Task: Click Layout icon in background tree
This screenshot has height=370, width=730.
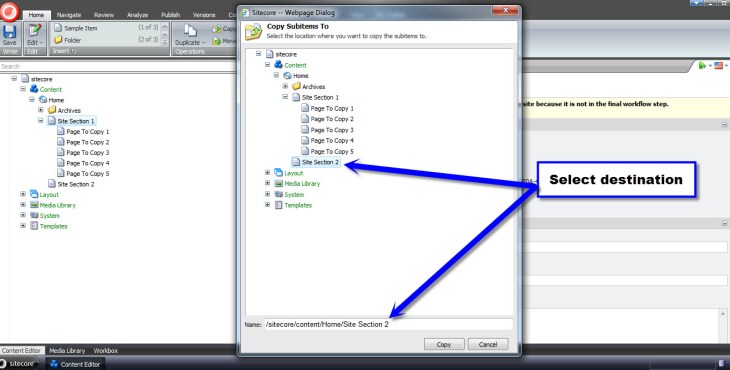Action: tap(34, 194)
